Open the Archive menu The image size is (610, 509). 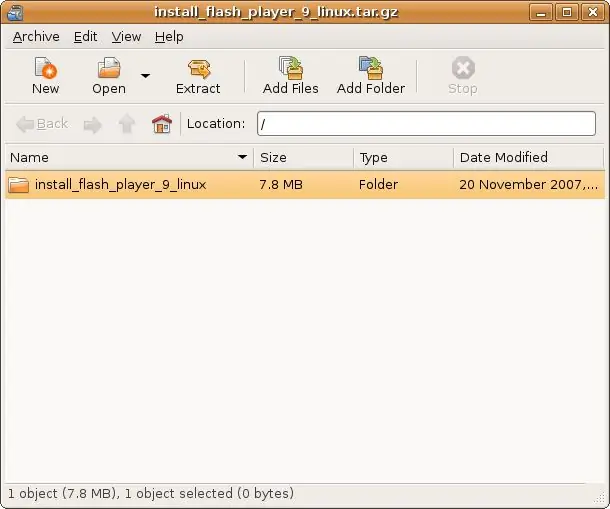point(36,37)
